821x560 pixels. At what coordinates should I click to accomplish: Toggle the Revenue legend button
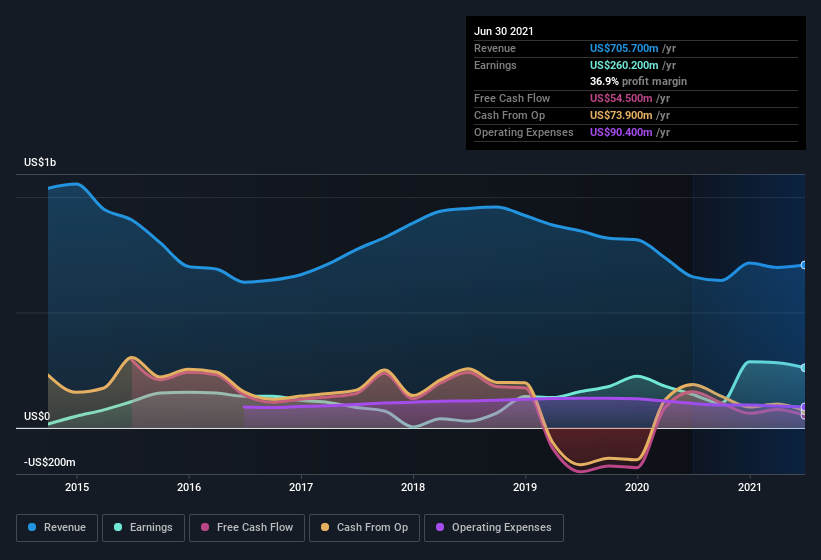(57, 528)
